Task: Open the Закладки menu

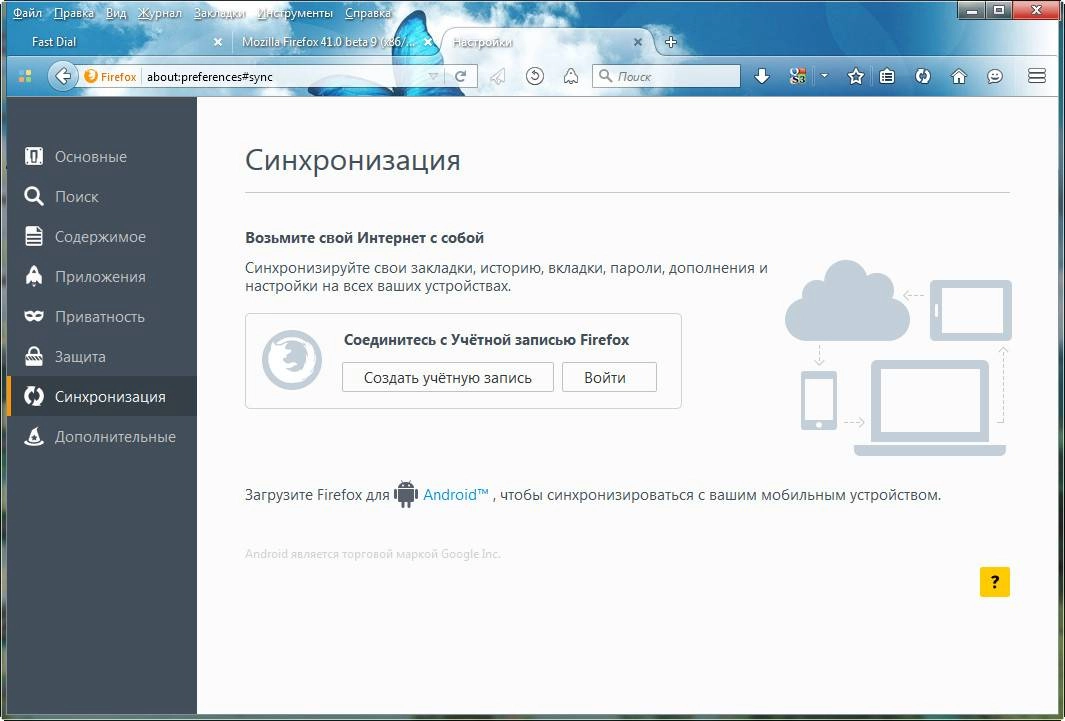Action: point(219,13)
